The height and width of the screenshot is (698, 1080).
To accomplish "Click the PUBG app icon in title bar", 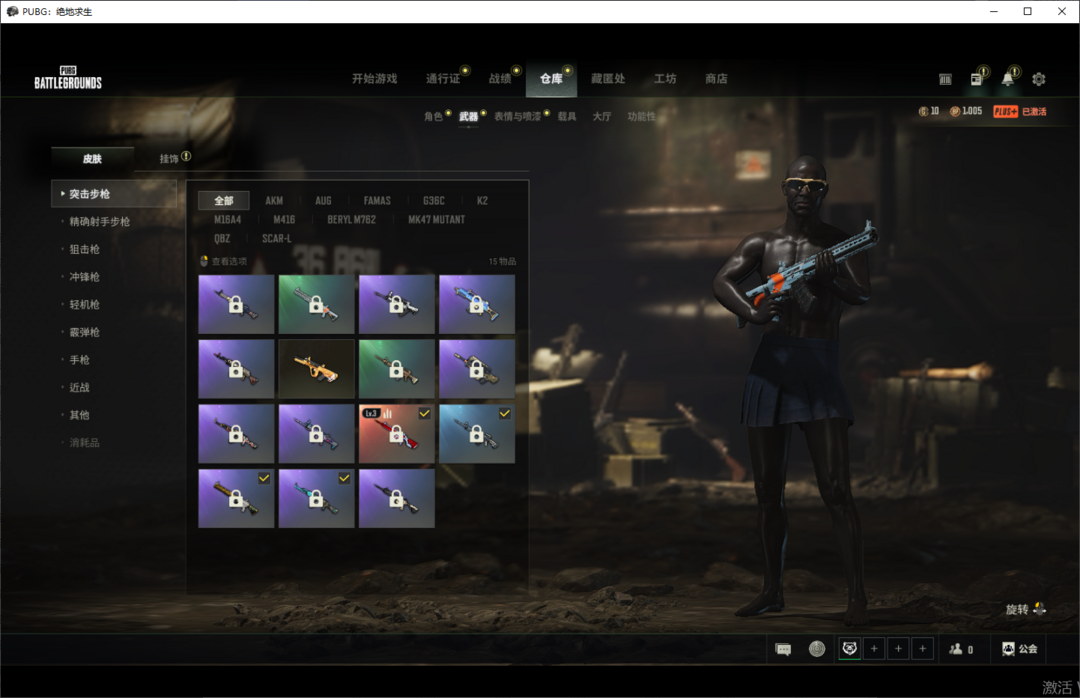I will point(12,12).
